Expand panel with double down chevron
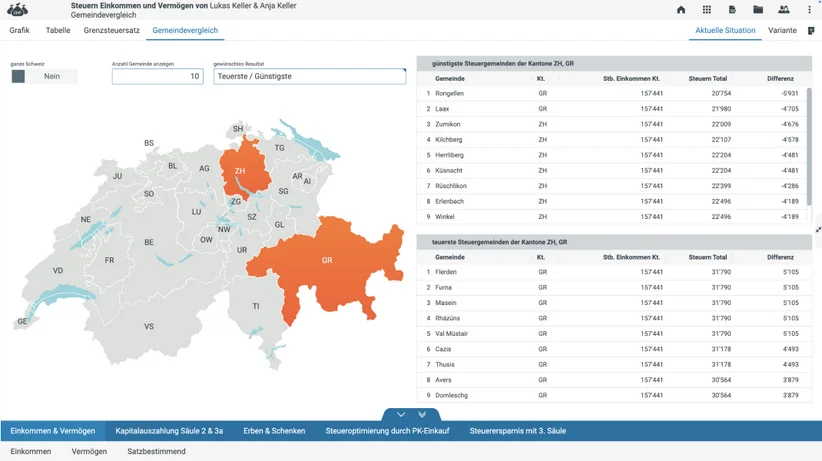The height and width of the screenshot is (461, 822). tap(422, 414)
